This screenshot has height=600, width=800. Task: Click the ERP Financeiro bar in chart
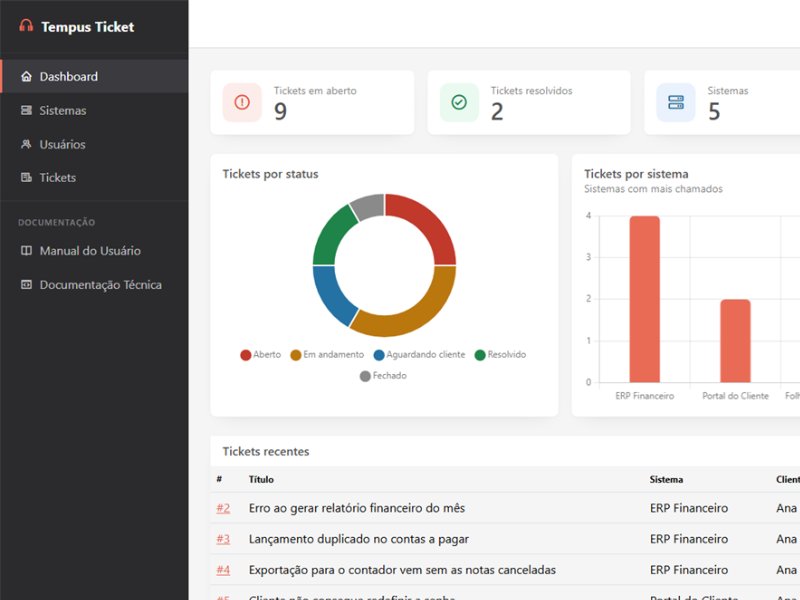click(x=644, y=299)
